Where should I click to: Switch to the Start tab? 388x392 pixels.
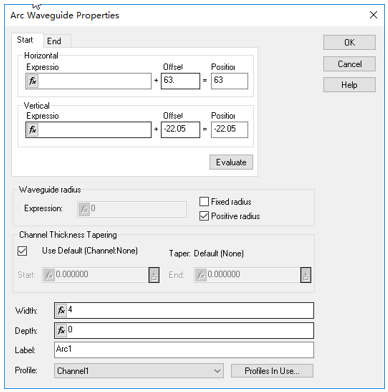point(26,40)
